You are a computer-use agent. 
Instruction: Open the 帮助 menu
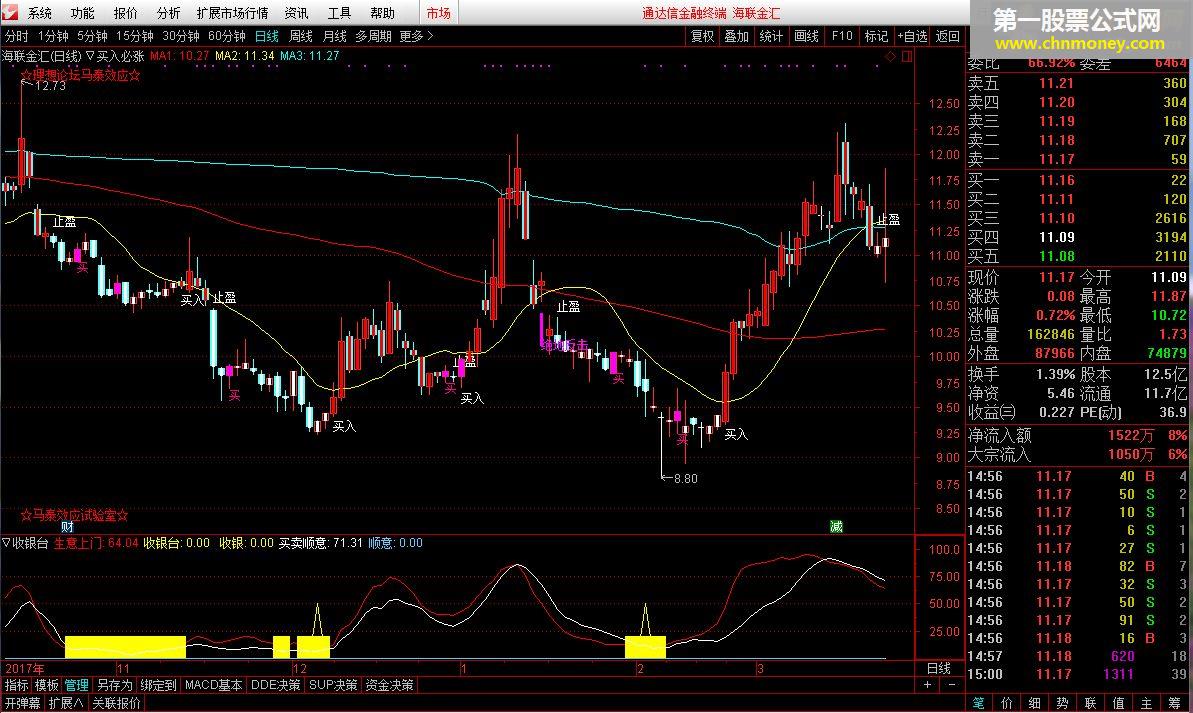[x=382, y=13]
